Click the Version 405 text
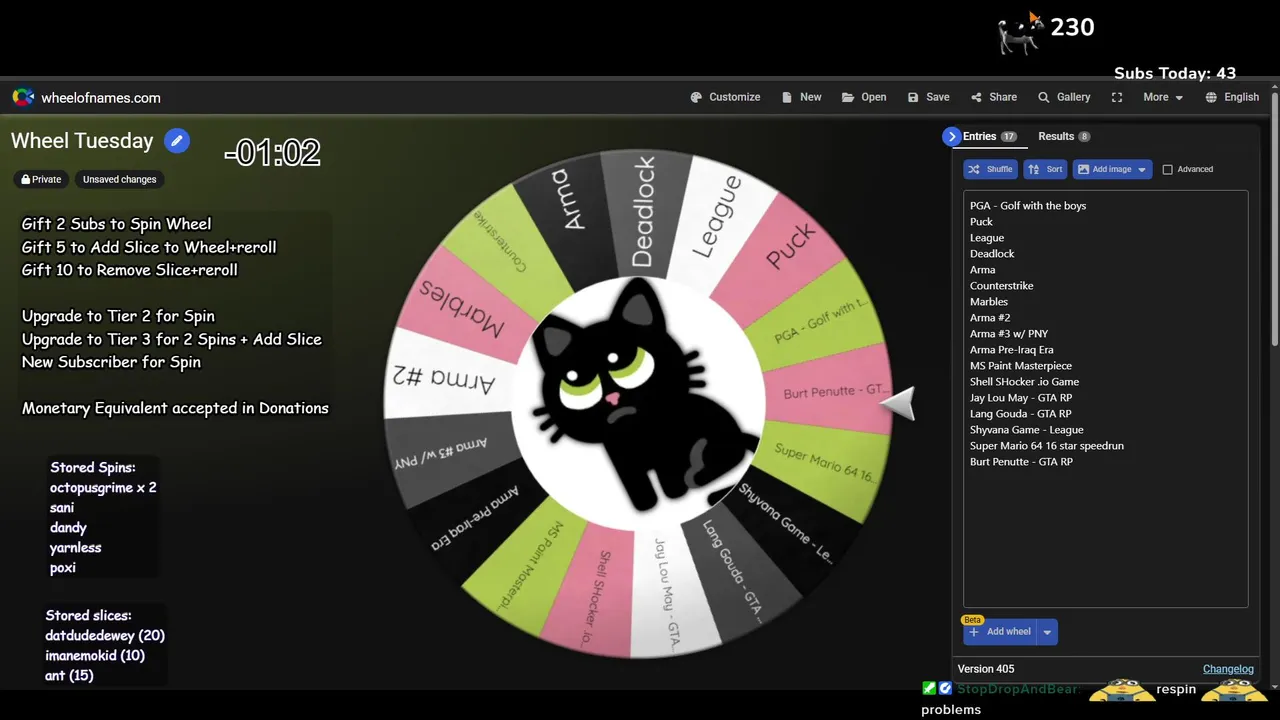1280x720 pixels. click(x=985, y=669)
